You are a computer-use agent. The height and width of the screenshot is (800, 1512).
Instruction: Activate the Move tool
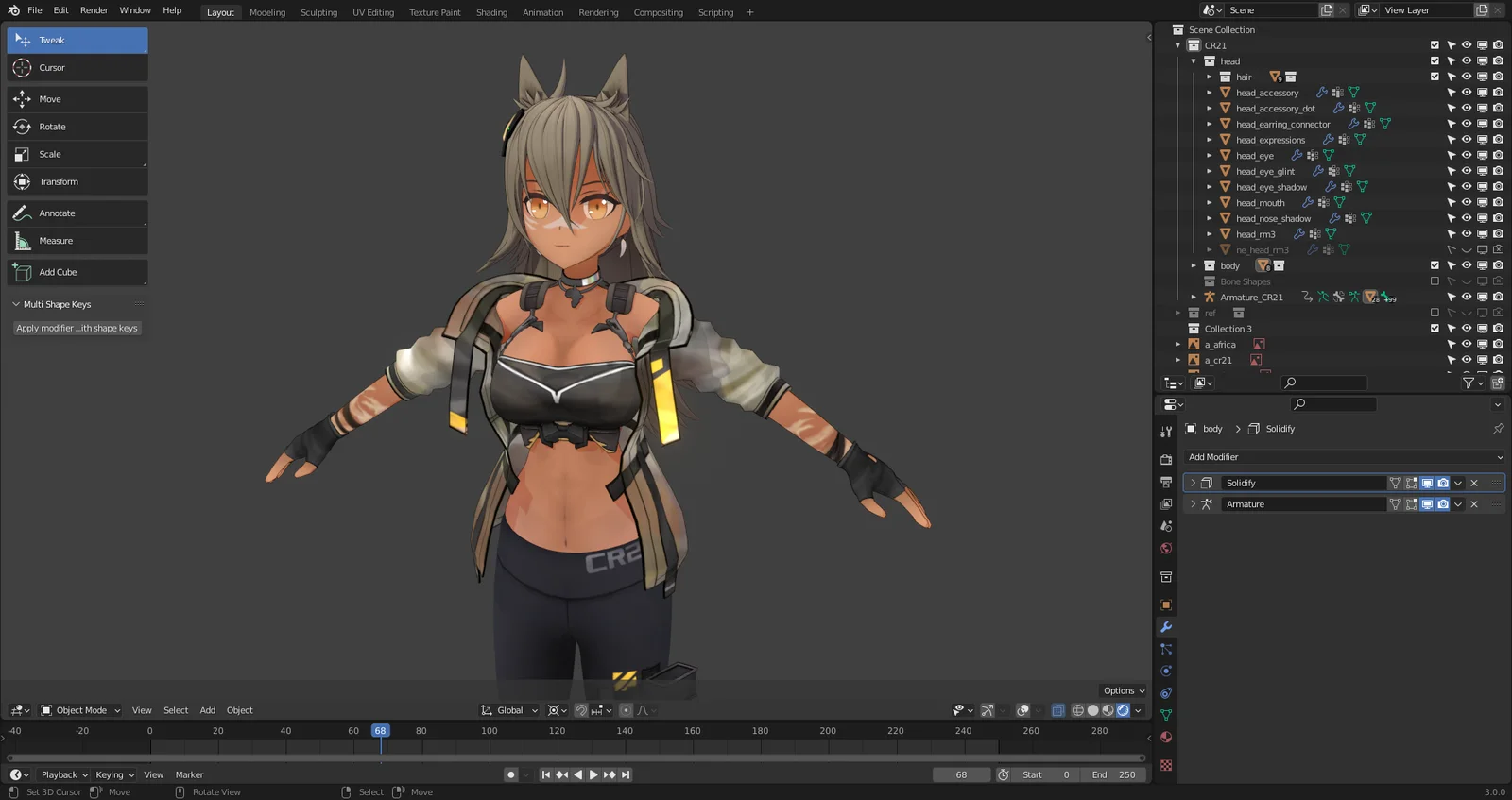pyautogui.click(x=77, y=99)
